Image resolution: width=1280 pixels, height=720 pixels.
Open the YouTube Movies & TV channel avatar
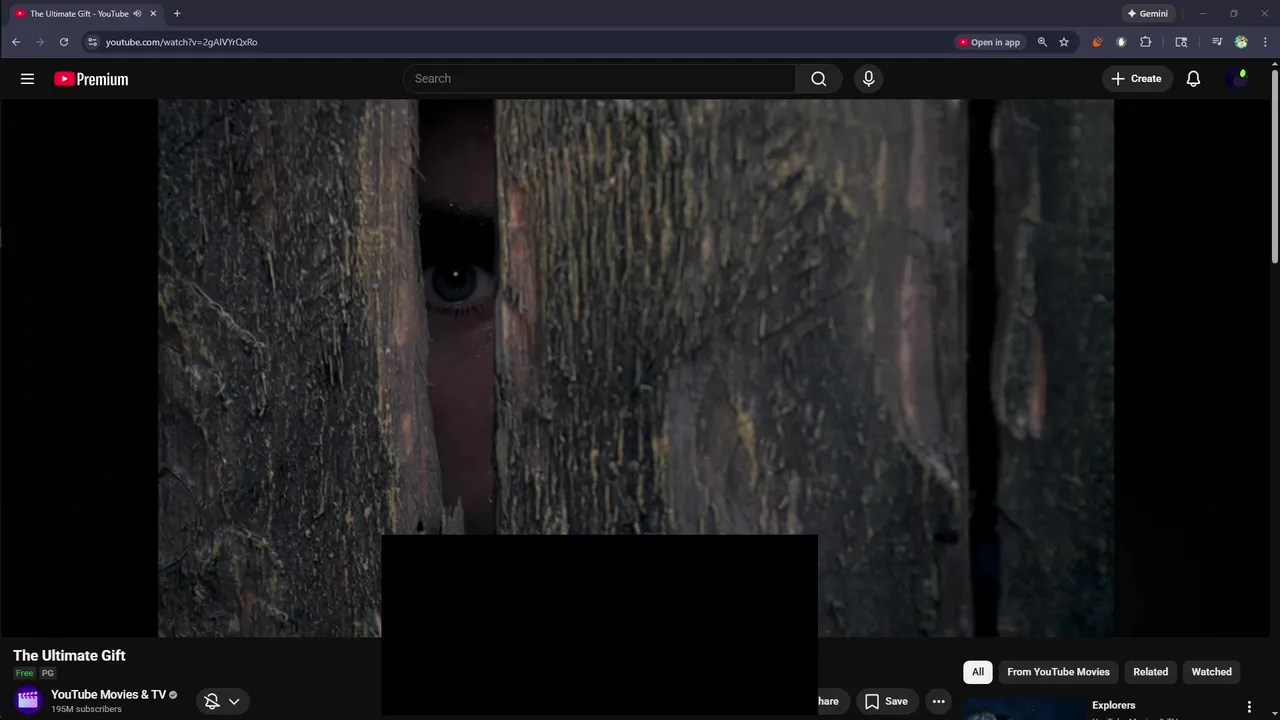pyautogui.click(x=28, y=700)
